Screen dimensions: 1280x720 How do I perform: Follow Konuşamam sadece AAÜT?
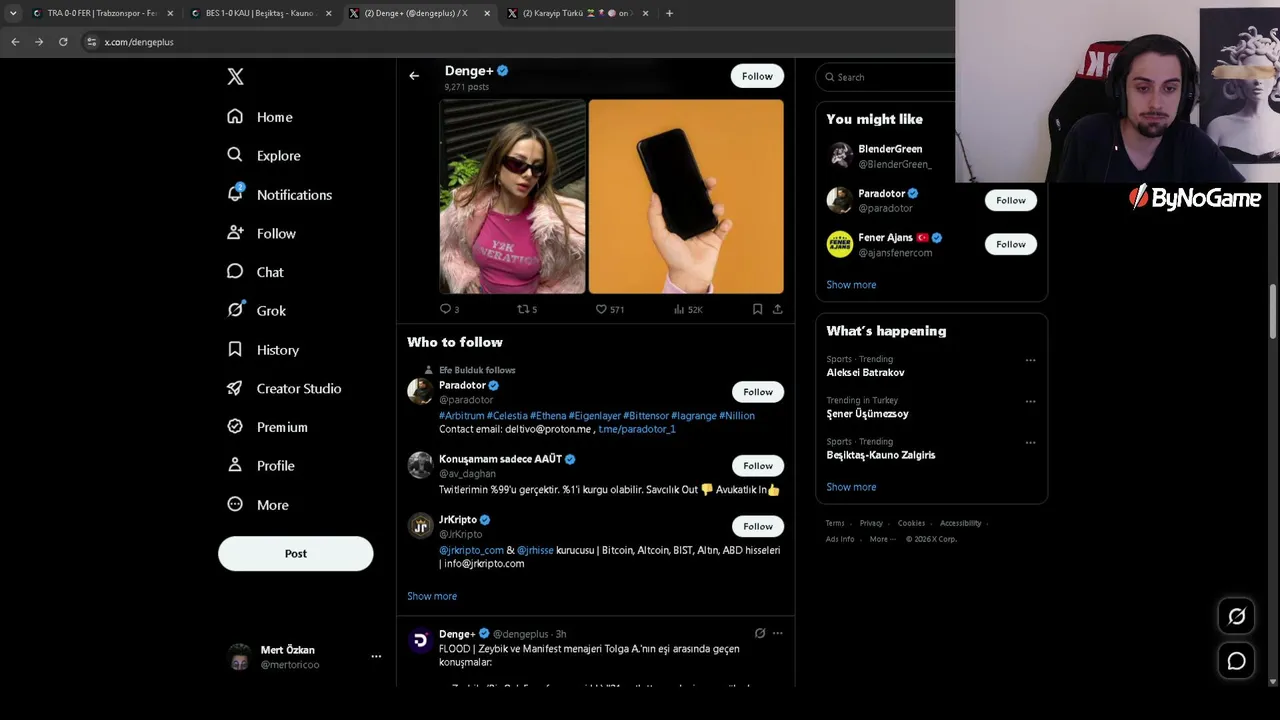point(758,466)
